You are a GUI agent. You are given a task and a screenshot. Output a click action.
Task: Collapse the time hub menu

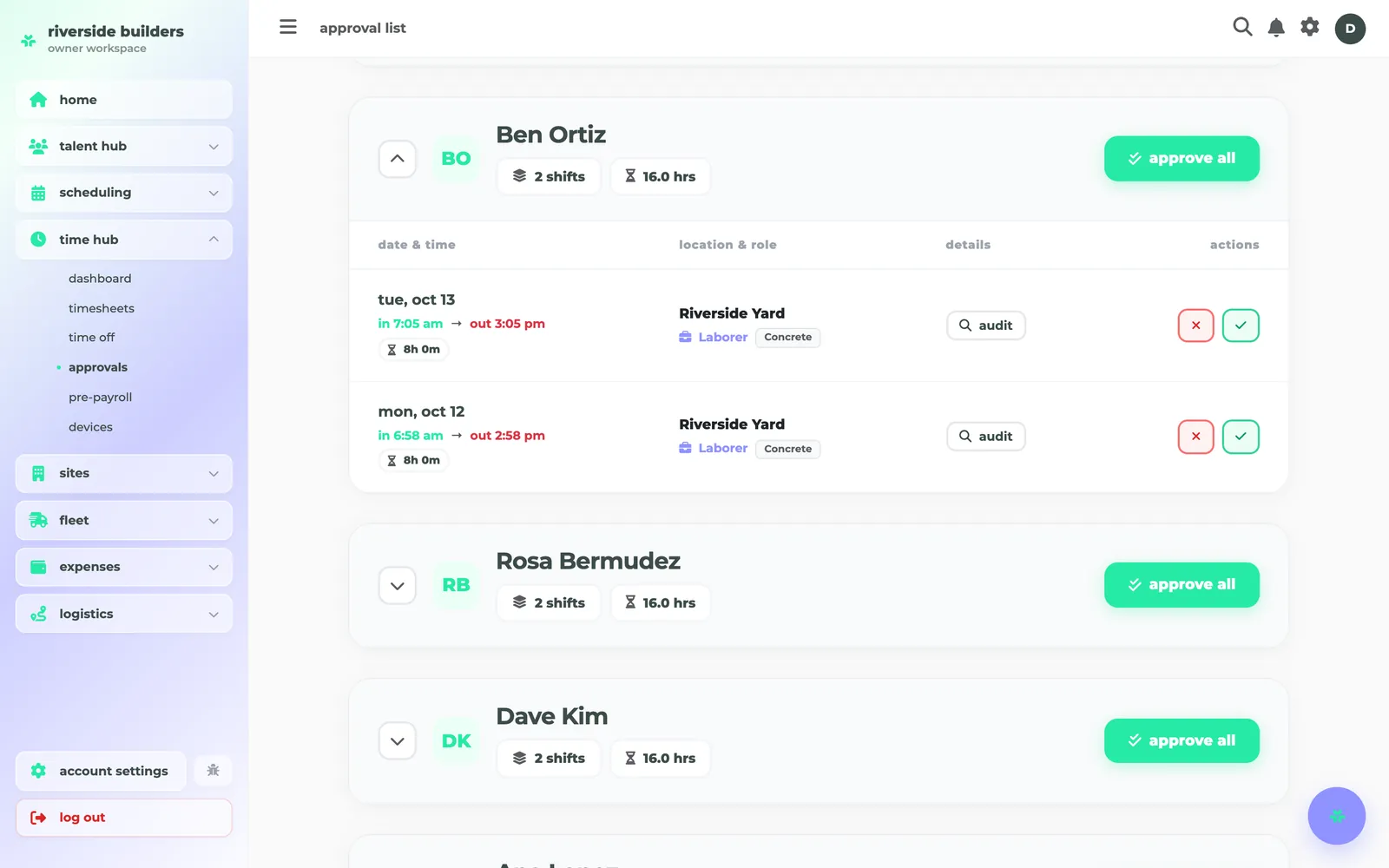(x=124, y=240)
